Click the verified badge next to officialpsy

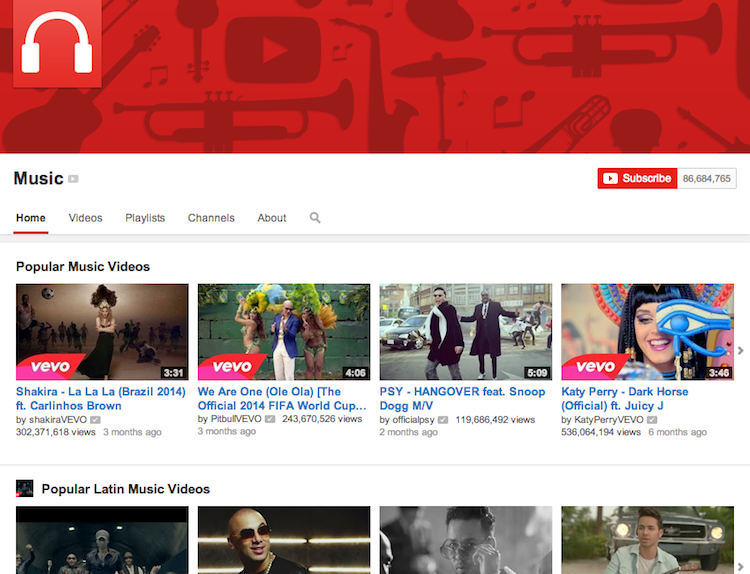(443, 420)
